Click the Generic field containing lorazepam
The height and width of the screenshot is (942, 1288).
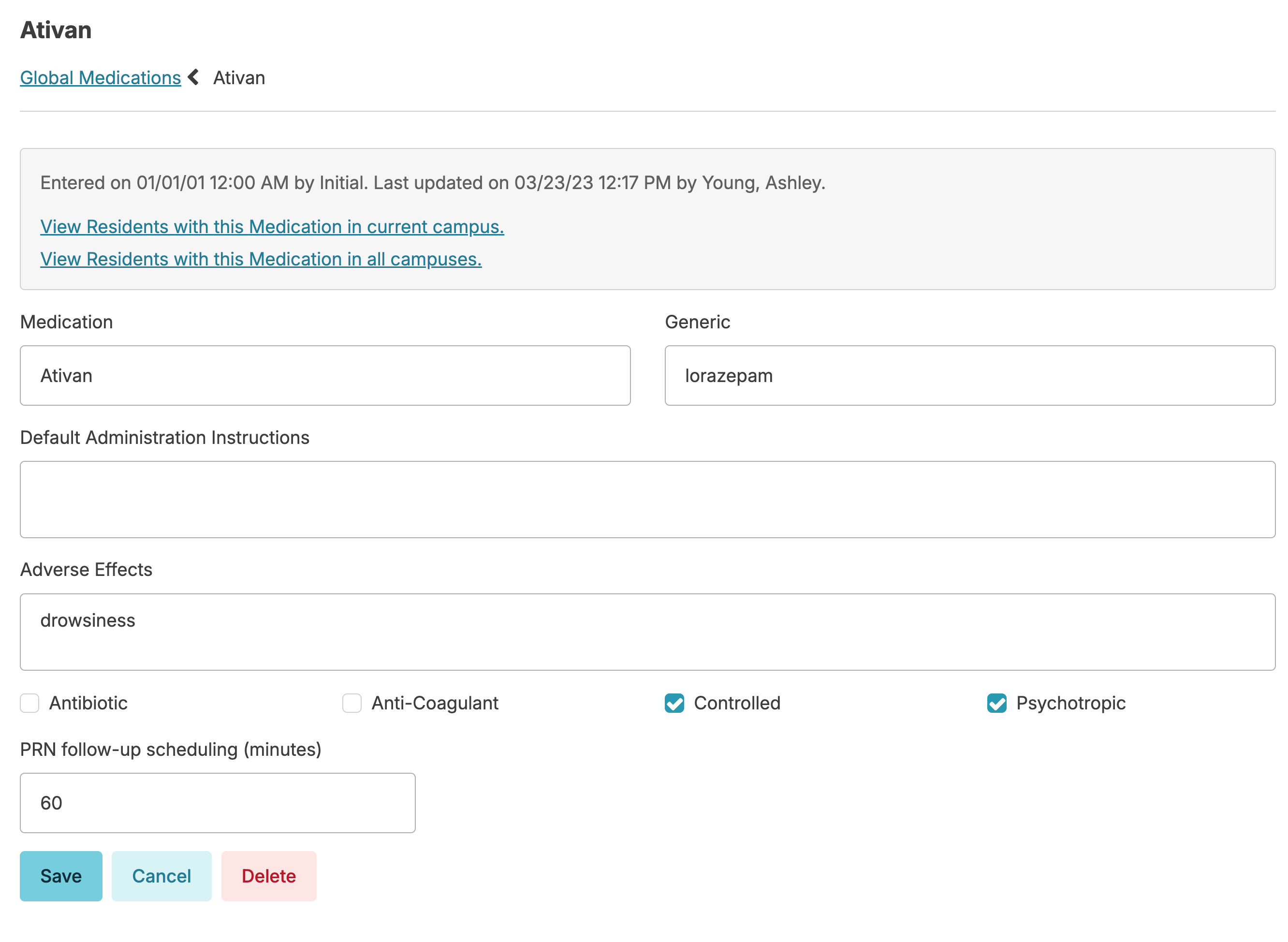tap(969, 375)
